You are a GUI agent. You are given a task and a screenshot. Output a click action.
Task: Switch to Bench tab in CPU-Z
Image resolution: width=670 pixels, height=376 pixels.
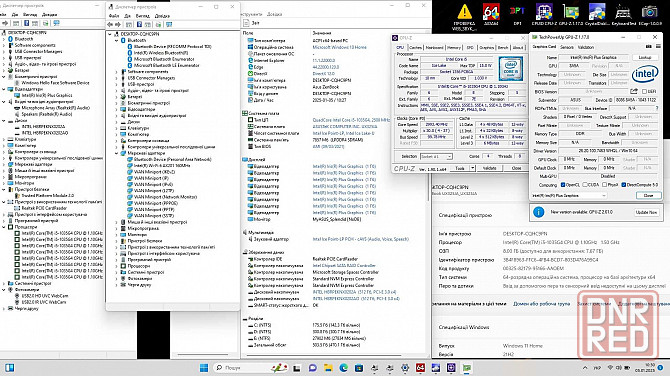pos(503,47)
